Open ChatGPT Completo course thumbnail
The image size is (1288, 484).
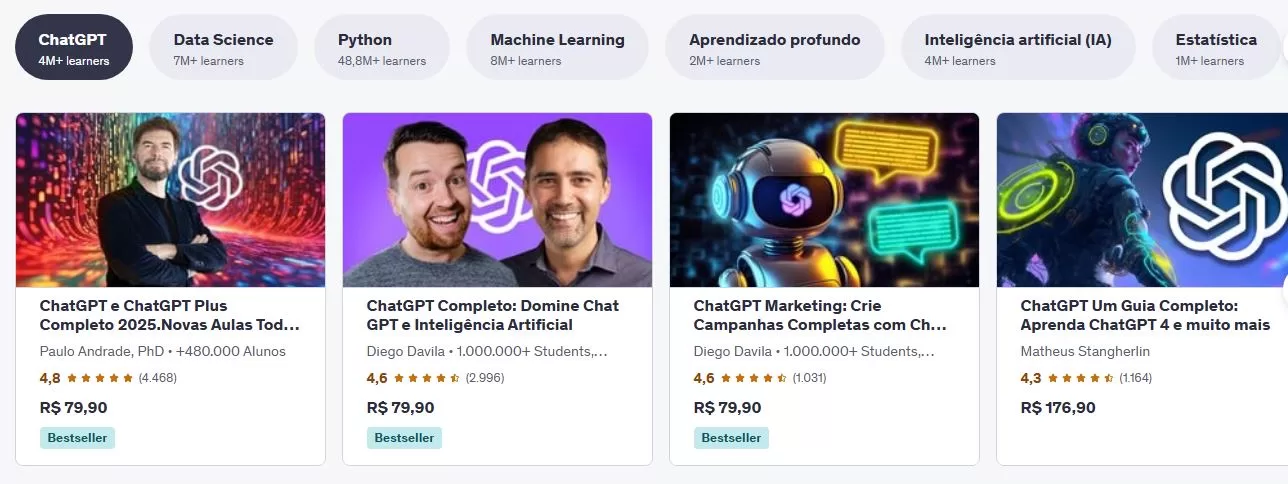pyautogui.click(x=497, y=200)
